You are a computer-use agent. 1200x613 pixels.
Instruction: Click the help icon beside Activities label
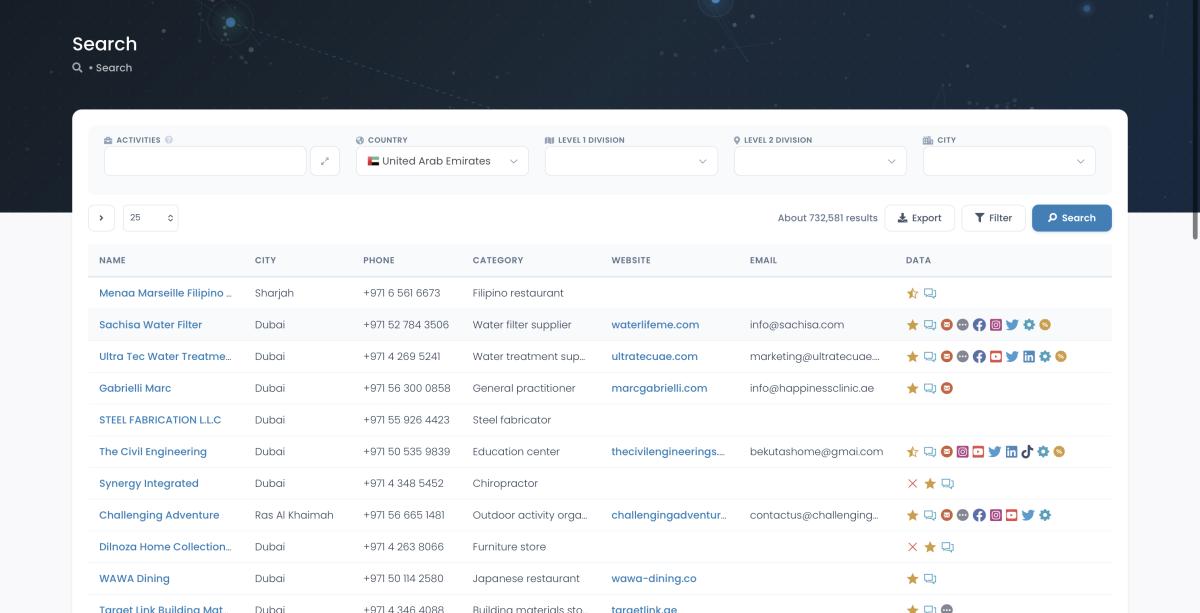(169, 140)
